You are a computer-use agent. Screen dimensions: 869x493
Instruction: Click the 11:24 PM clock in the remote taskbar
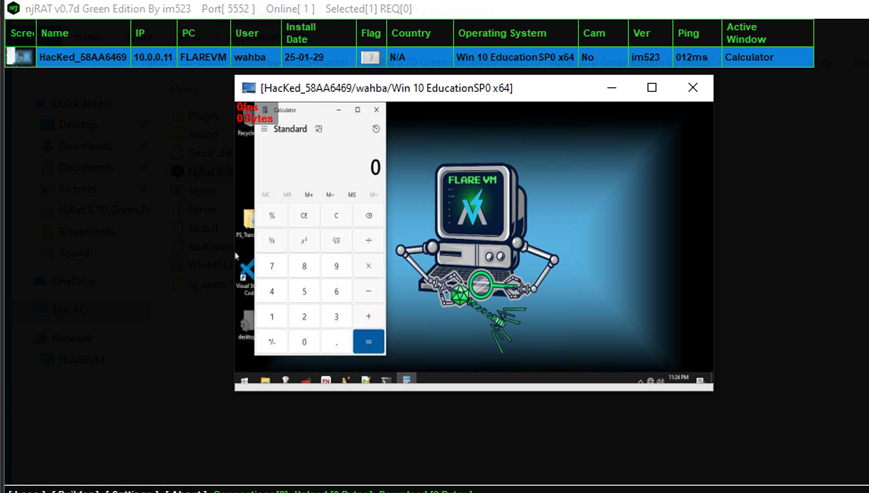(x=678, y=378)
